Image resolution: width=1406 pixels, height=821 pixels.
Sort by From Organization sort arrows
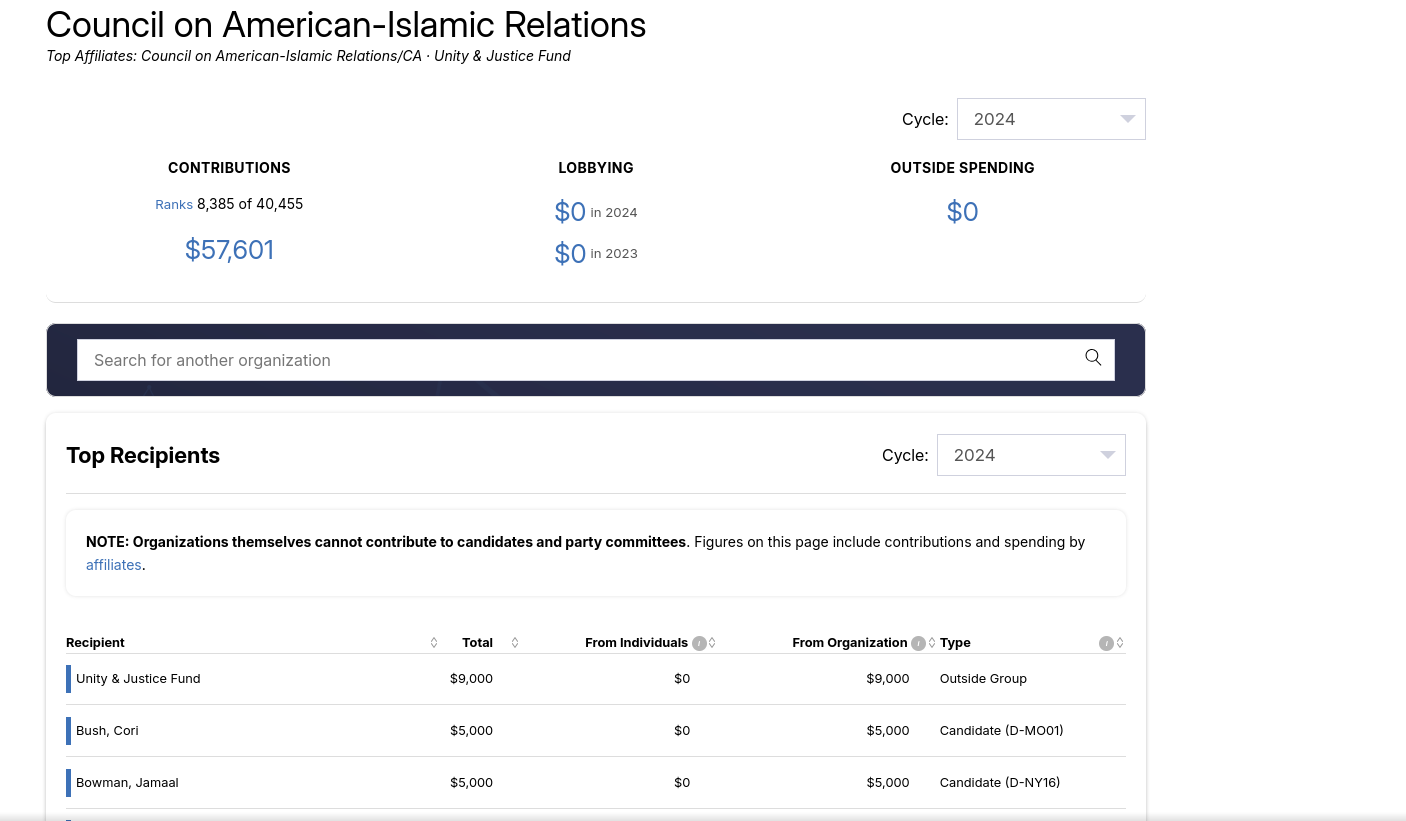[932, 643]
